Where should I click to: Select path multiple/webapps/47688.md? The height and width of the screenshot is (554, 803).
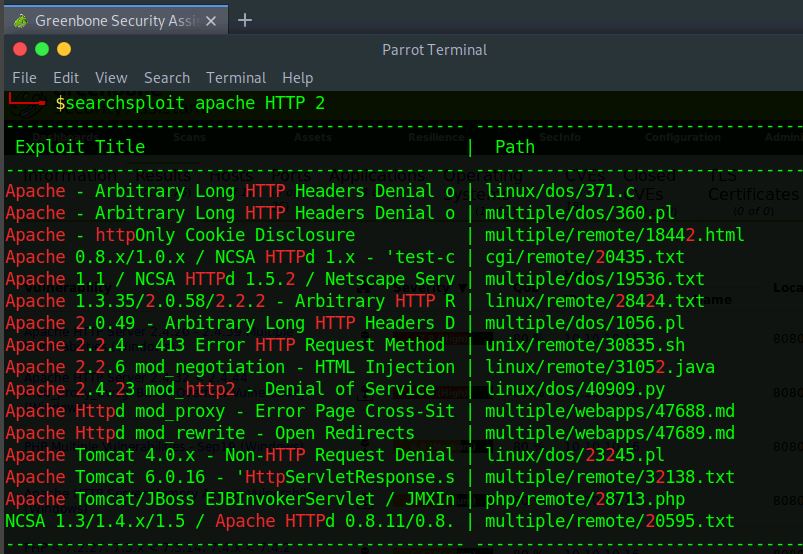pyautogui.click(x=610, y=411)
